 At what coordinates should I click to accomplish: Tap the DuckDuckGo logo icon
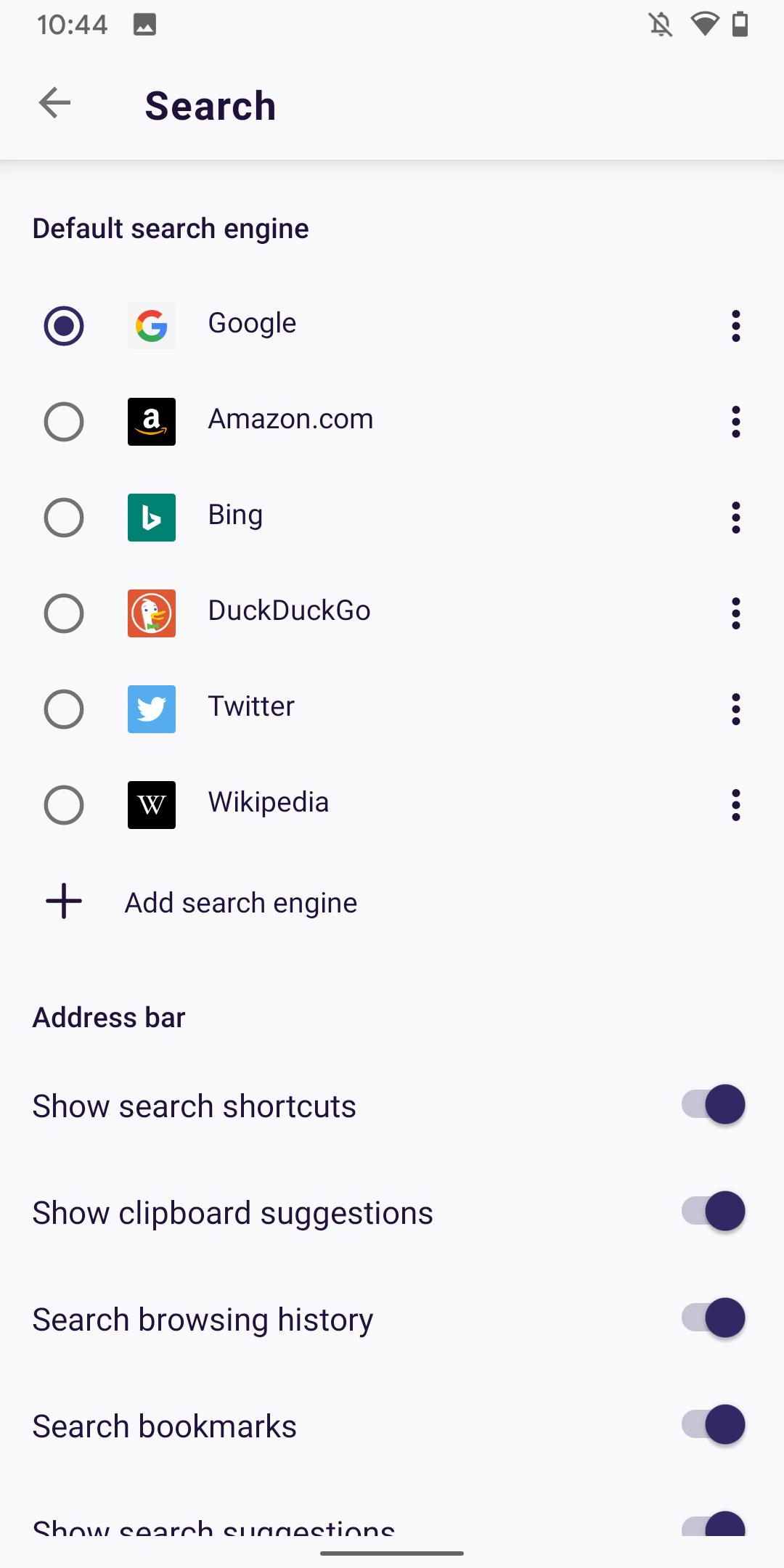point(151,613)
